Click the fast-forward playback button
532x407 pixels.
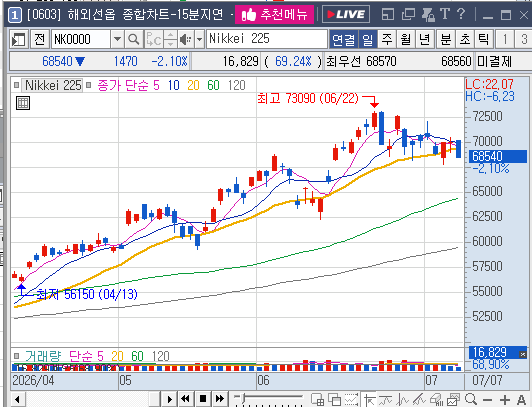coord(220,399)
